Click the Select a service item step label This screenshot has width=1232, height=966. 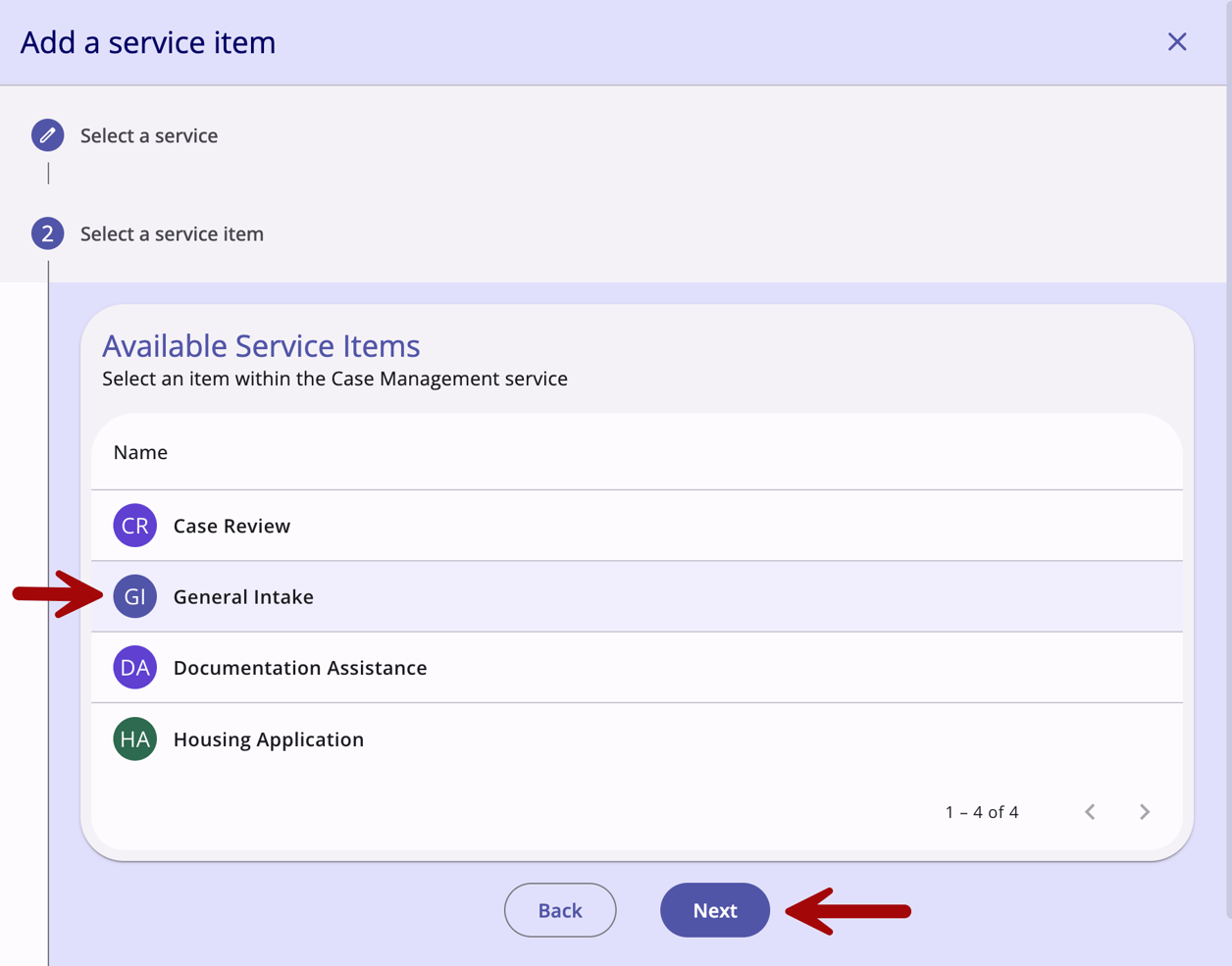pos(172,233)
